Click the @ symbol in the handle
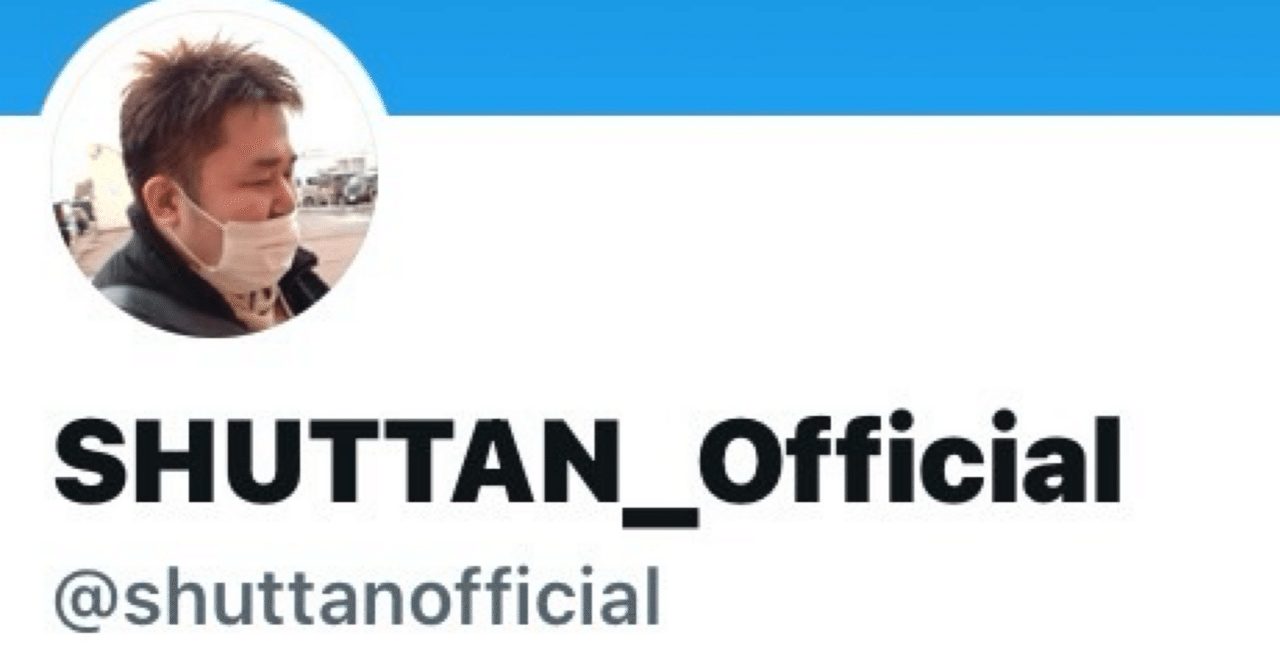Screen dimensions: 1280x670 click(x=85, y=600)
